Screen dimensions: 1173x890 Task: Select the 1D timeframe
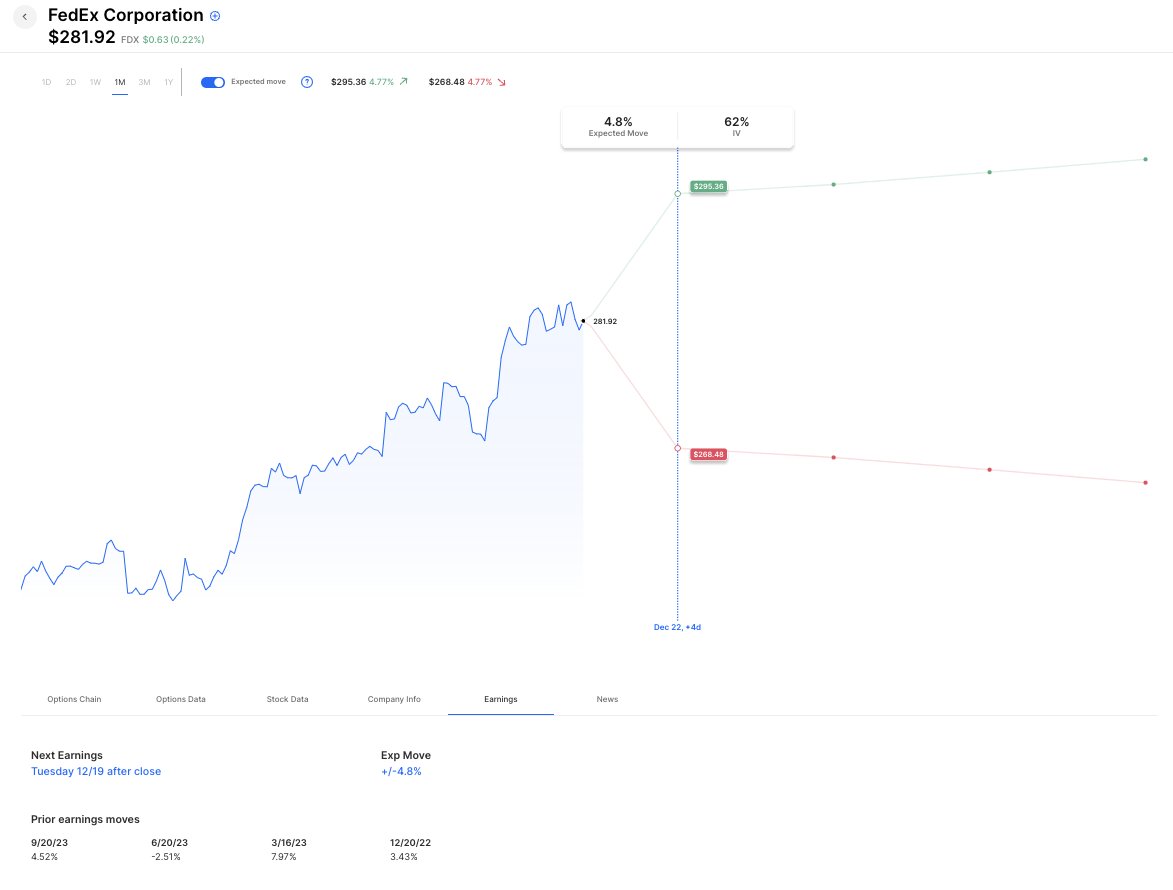(46, 82)
